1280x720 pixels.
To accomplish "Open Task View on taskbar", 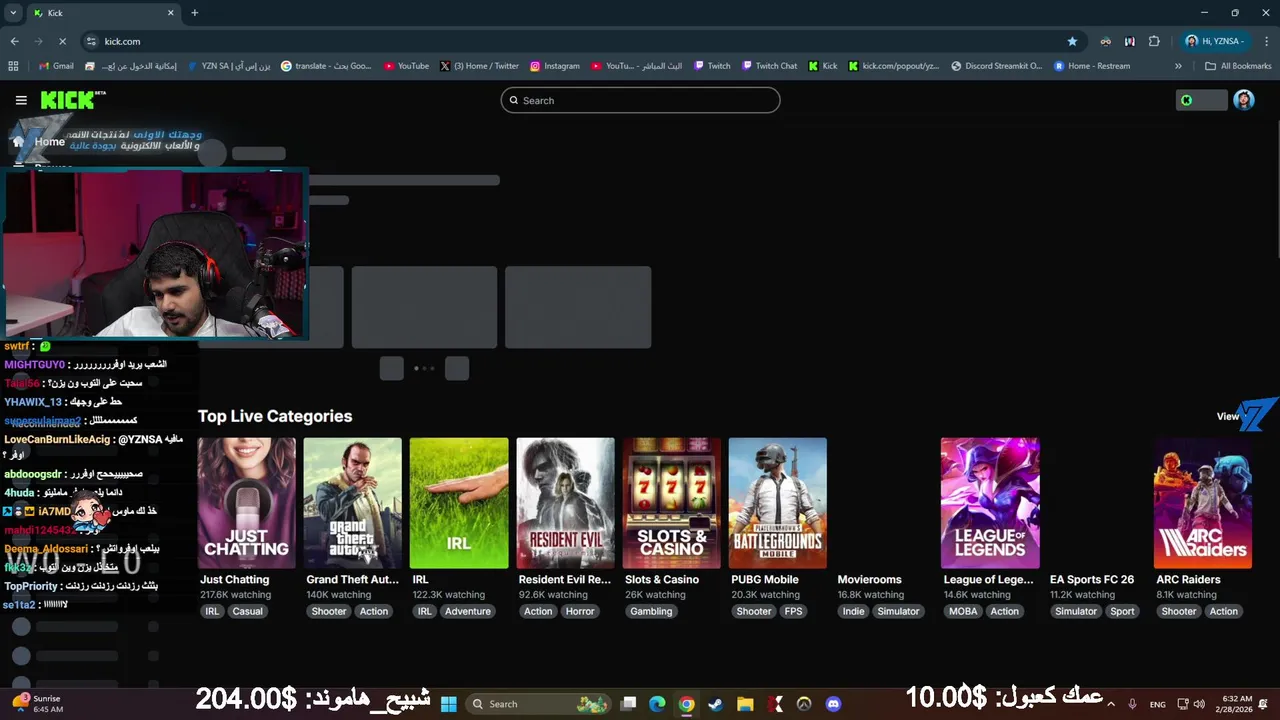I will click(628, 704).
